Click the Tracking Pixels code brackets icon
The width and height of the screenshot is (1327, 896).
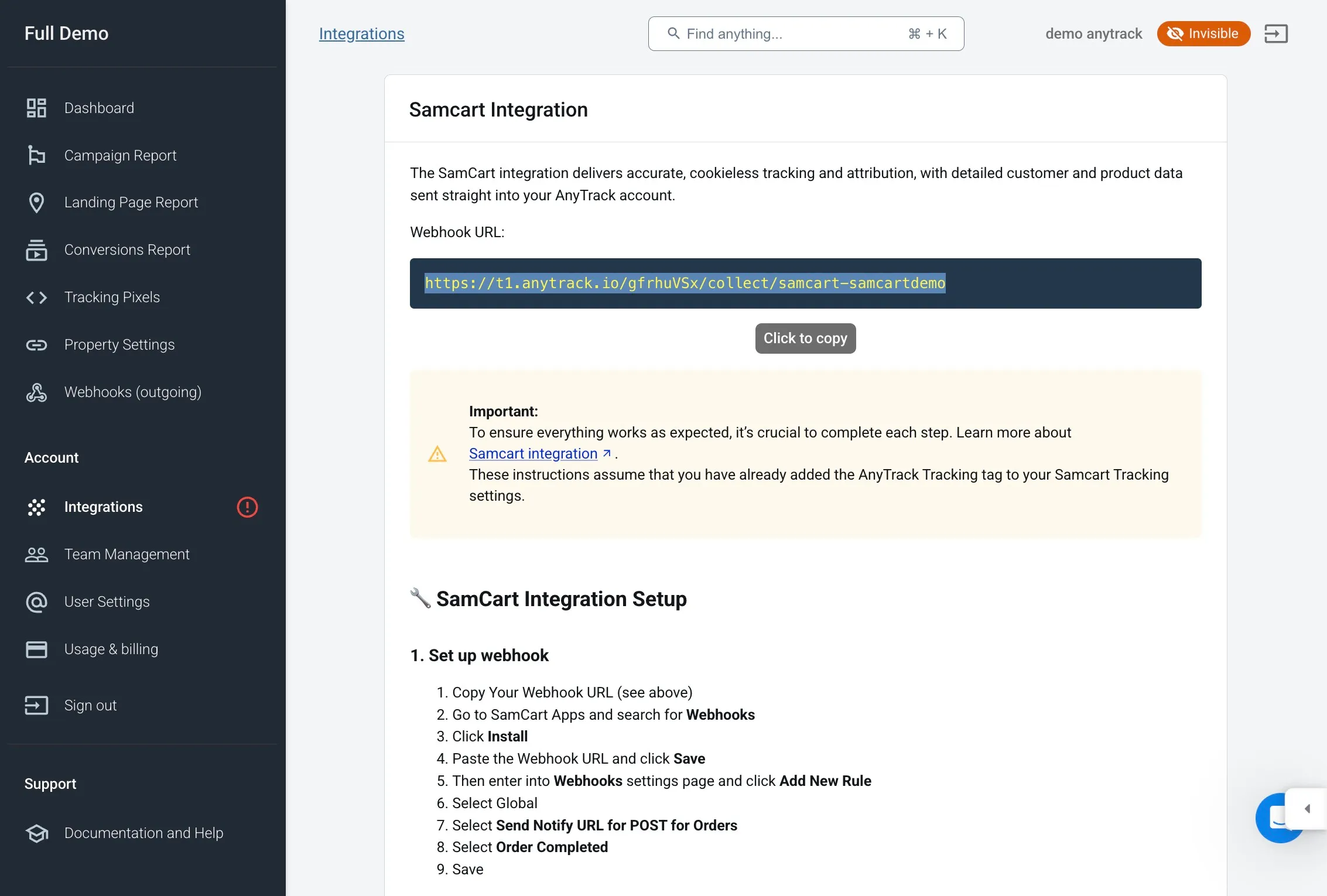coord(36,297)
